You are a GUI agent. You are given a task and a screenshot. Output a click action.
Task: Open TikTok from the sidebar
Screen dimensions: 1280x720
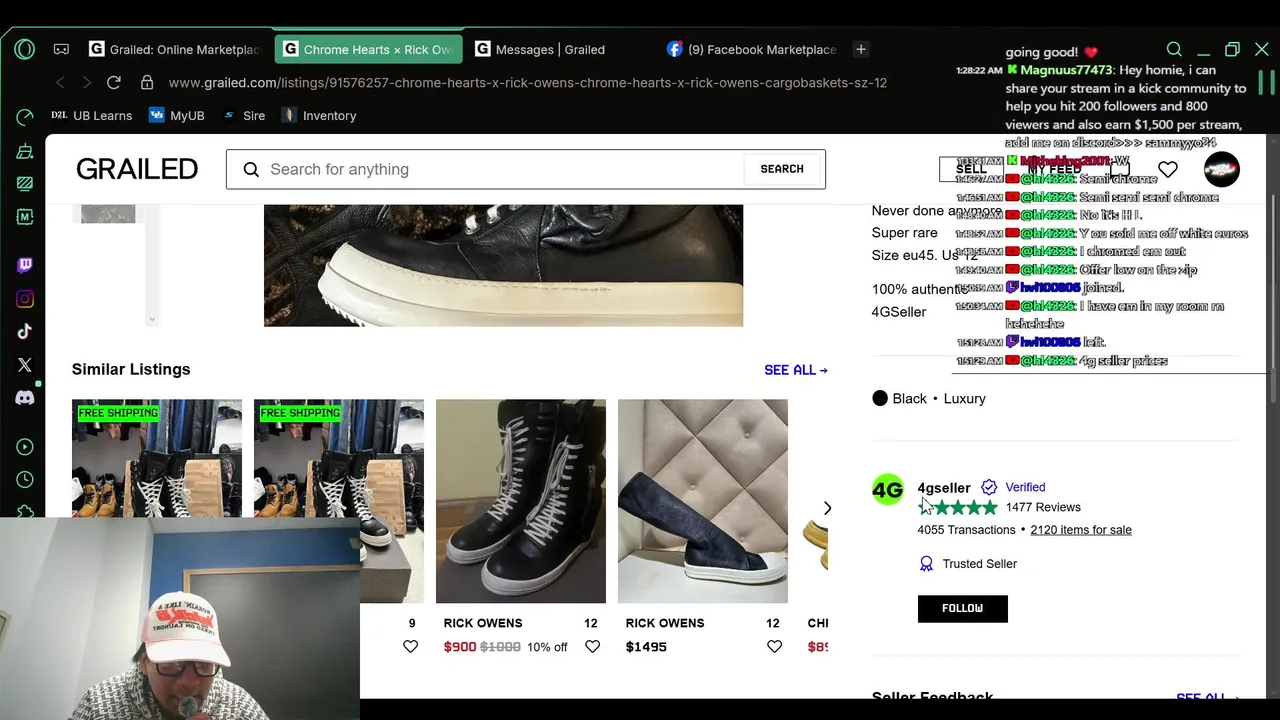[25, 331]
